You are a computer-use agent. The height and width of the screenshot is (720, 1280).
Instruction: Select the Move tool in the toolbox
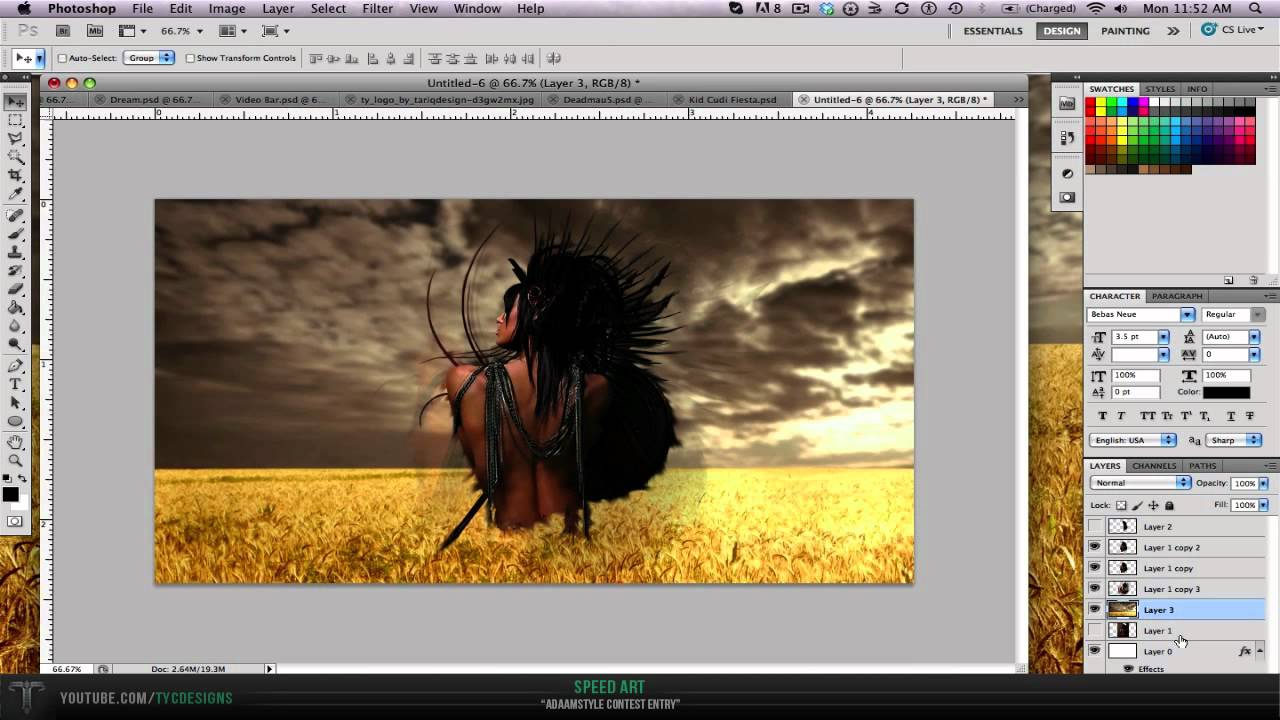click(x=16, y=102)
